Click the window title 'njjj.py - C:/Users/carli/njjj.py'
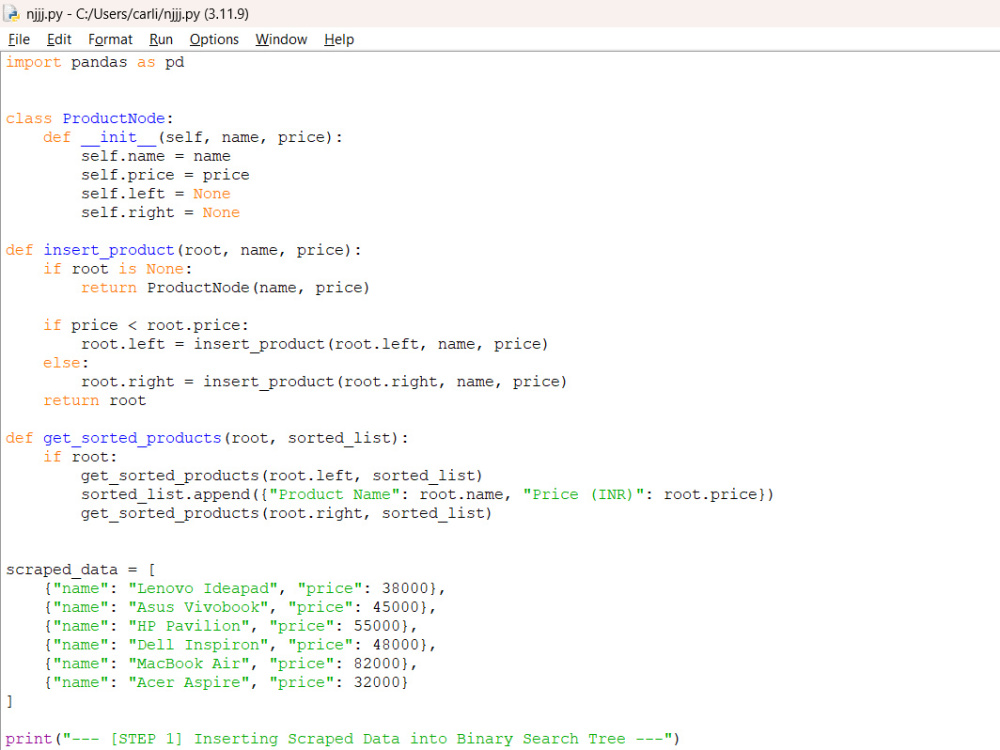 (x=137, y=13)
